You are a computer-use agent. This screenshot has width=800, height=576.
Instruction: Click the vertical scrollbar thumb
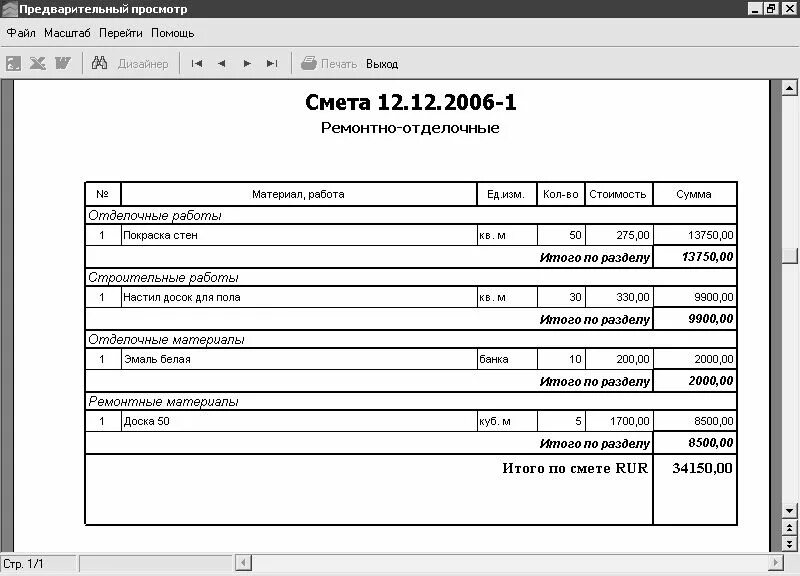789,256
